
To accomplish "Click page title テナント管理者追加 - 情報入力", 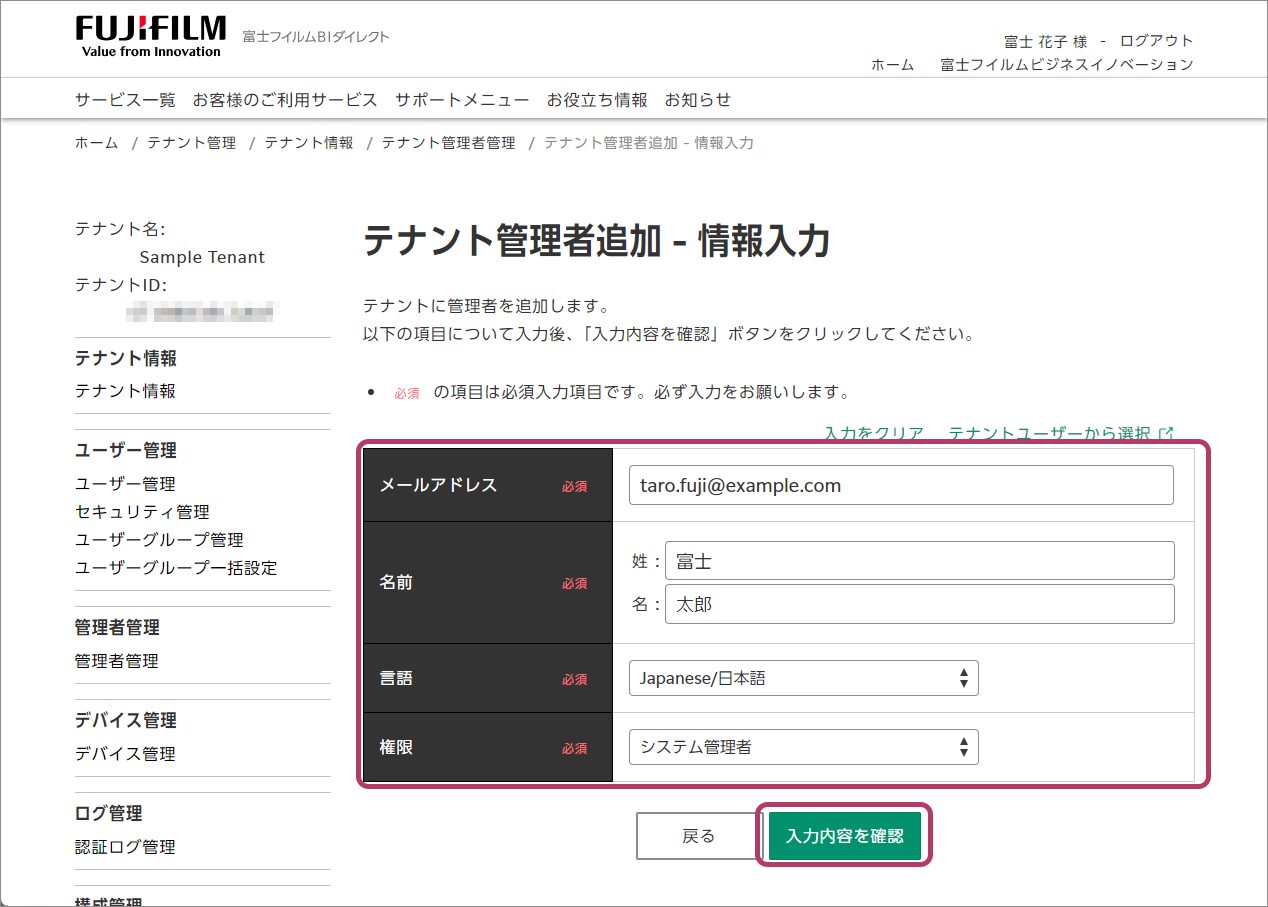I will tap(597, 242).
